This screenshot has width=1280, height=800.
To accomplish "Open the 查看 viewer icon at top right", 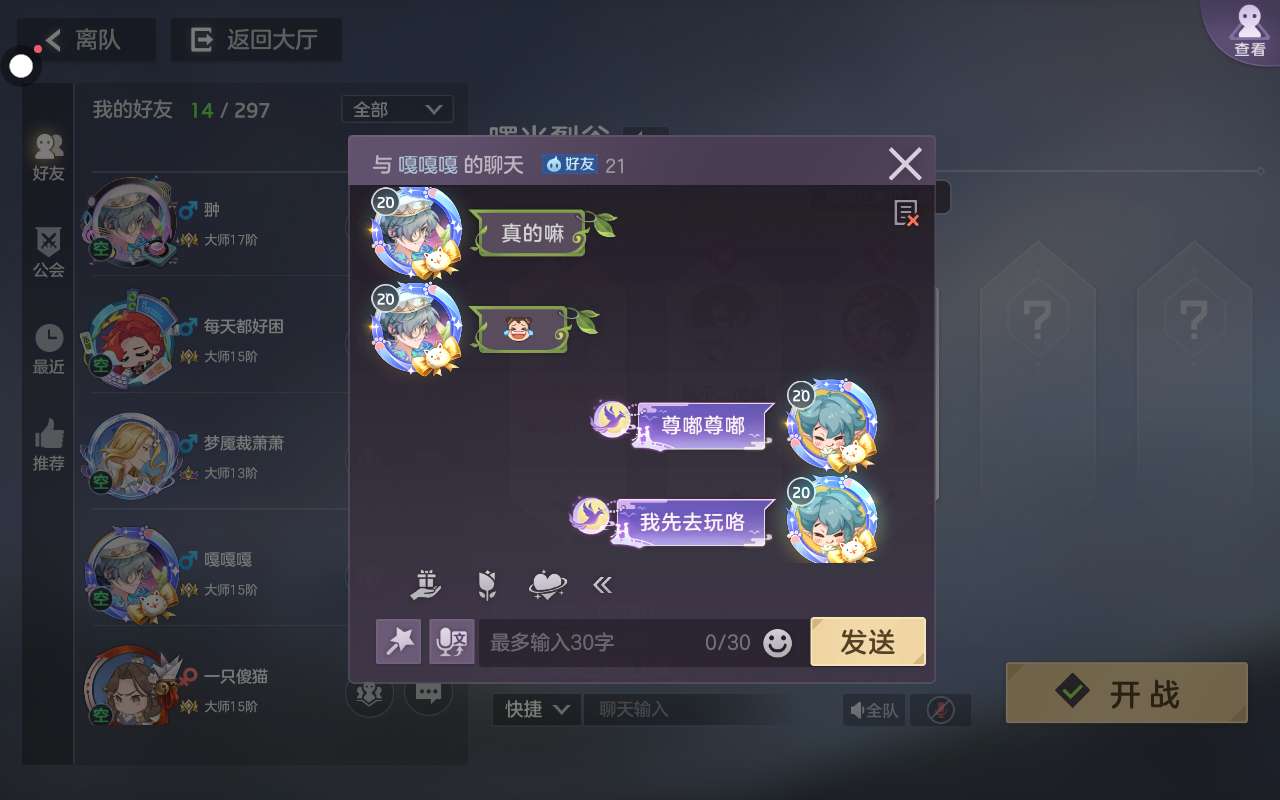I will point(1248,30).
